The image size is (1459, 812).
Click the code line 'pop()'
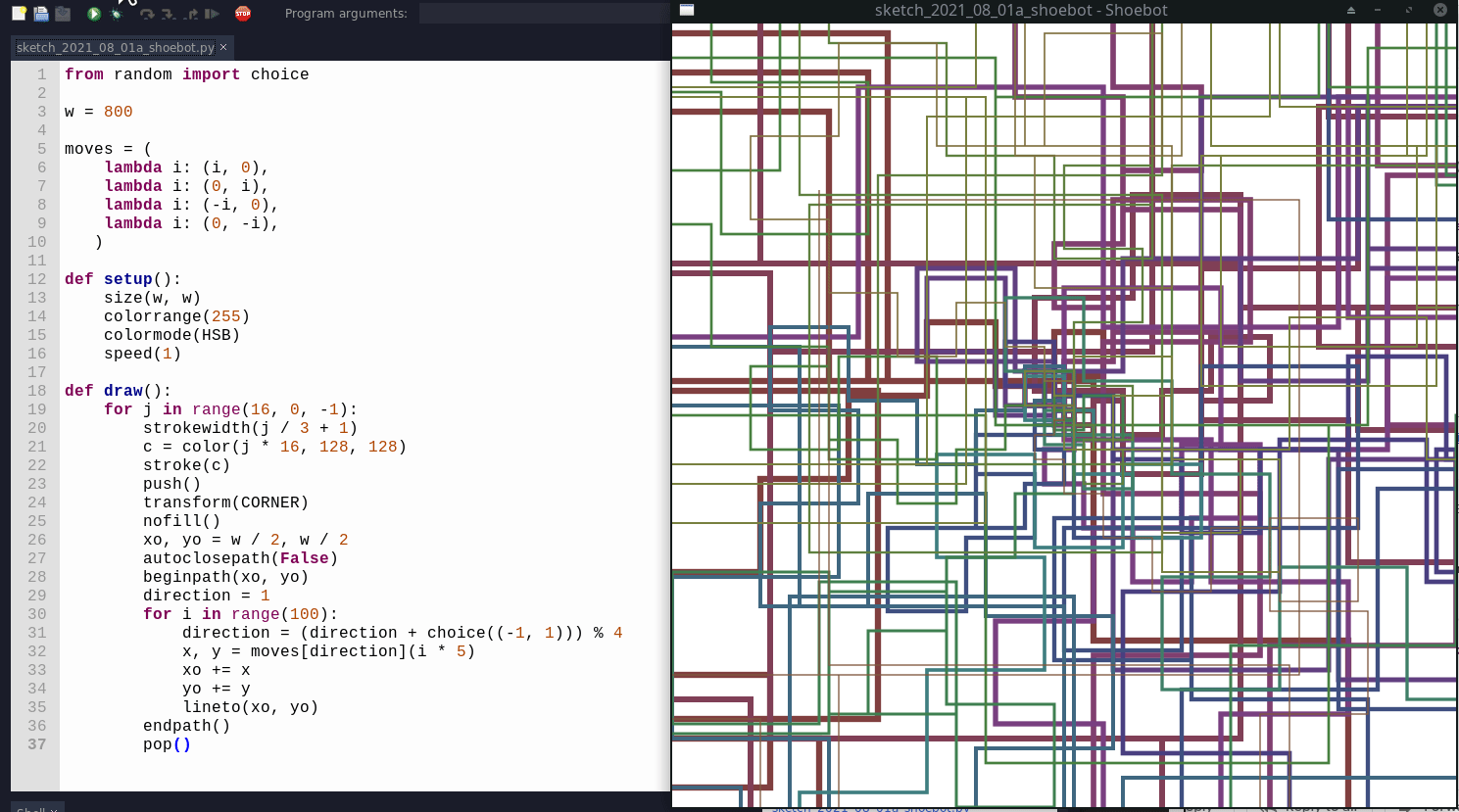pos(167,744)
